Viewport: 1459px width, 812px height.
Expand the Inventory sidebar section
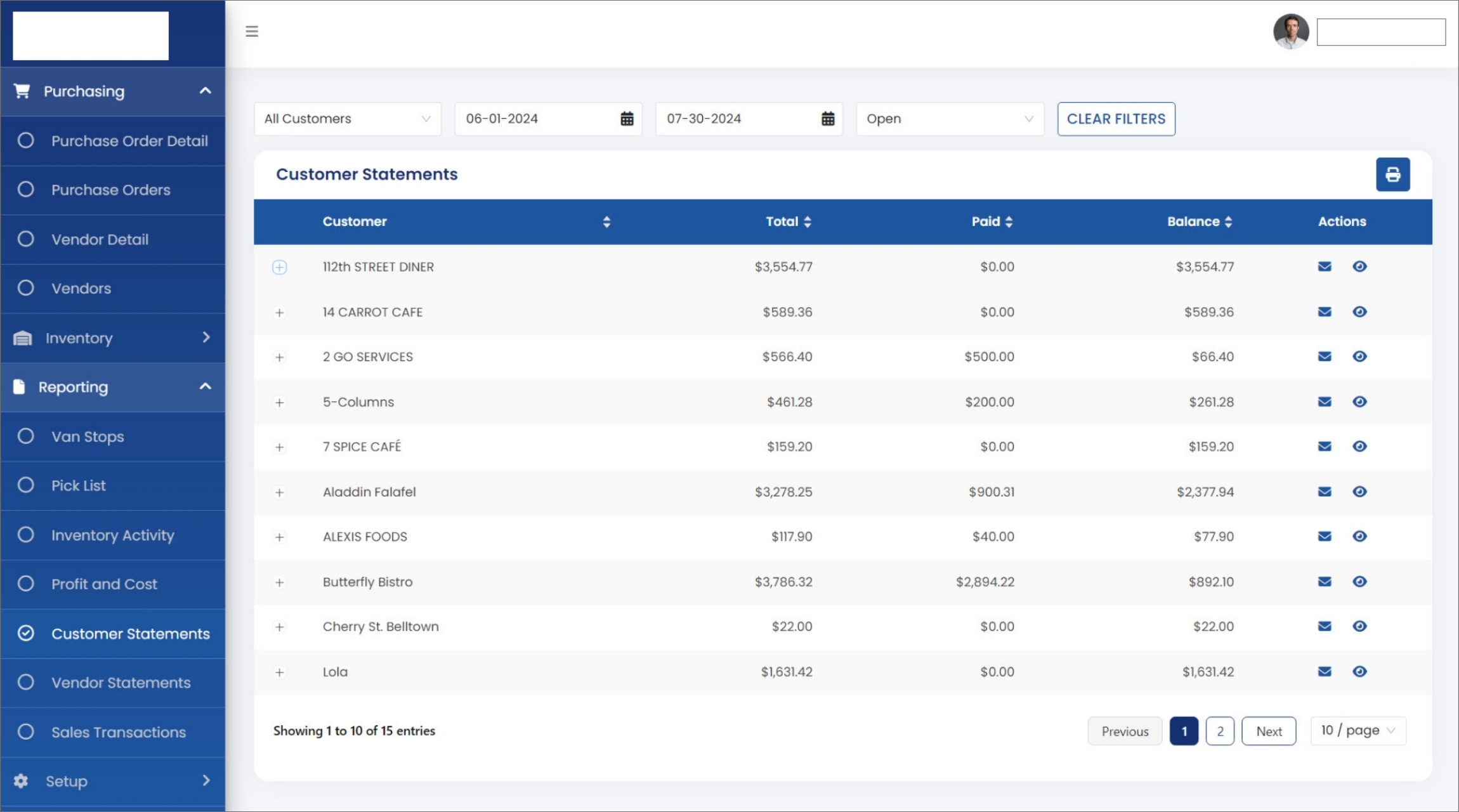coord(112,338)
